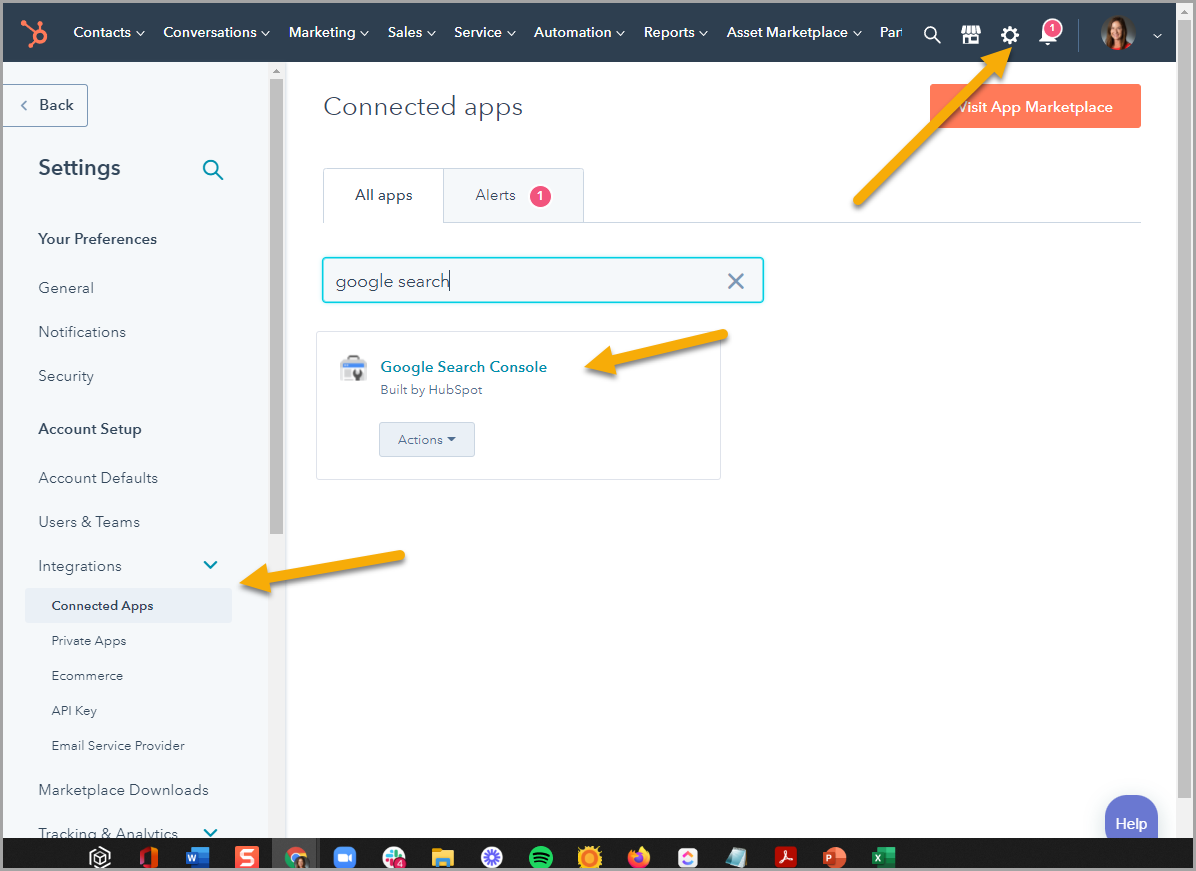The width and height of the screenshot is (1196, 871).
Task: Click the orange sun app in taskbar
Action: pos(590,857)
